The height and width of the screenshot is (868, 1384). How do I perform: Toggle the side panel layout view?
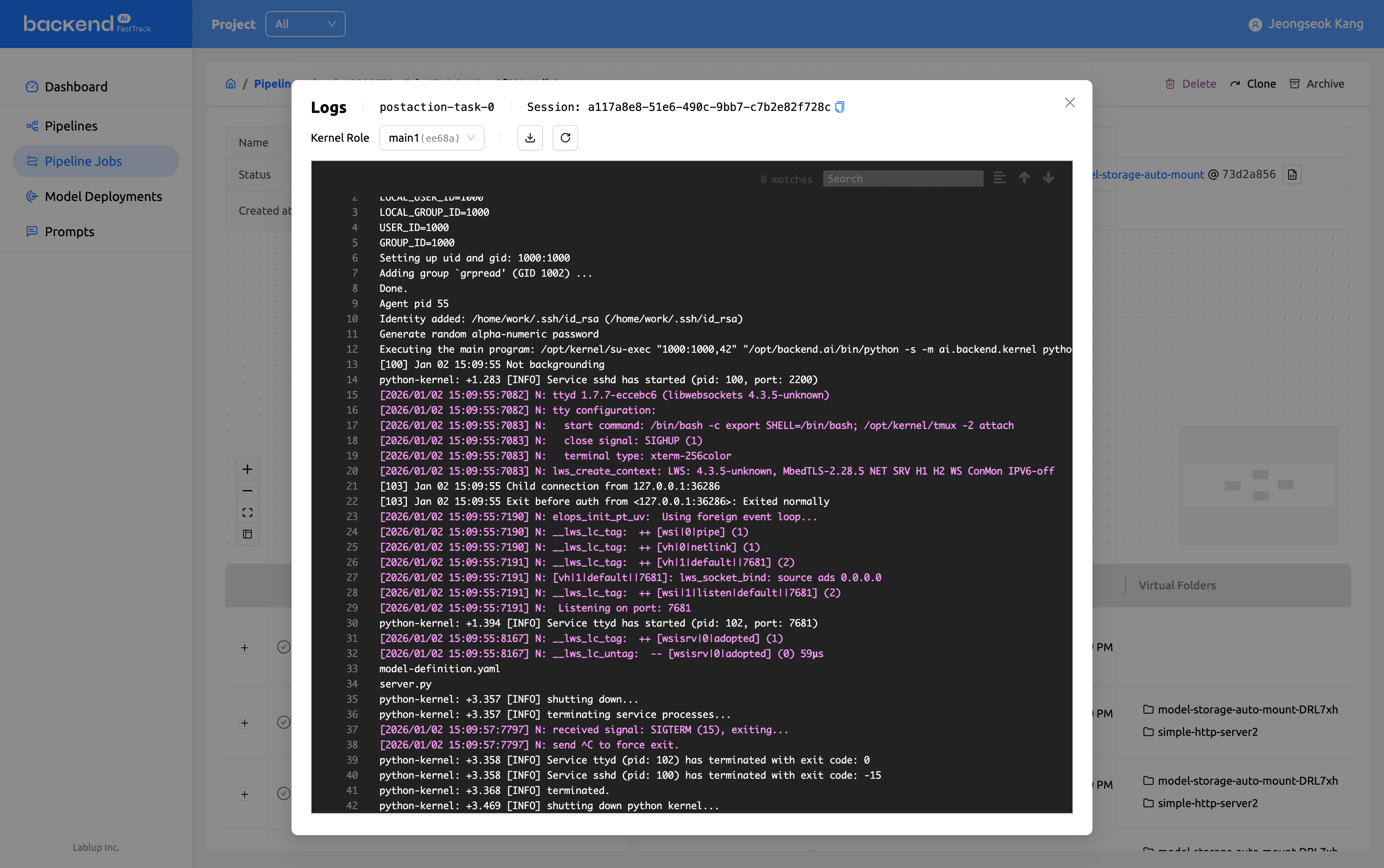[247, 534]
